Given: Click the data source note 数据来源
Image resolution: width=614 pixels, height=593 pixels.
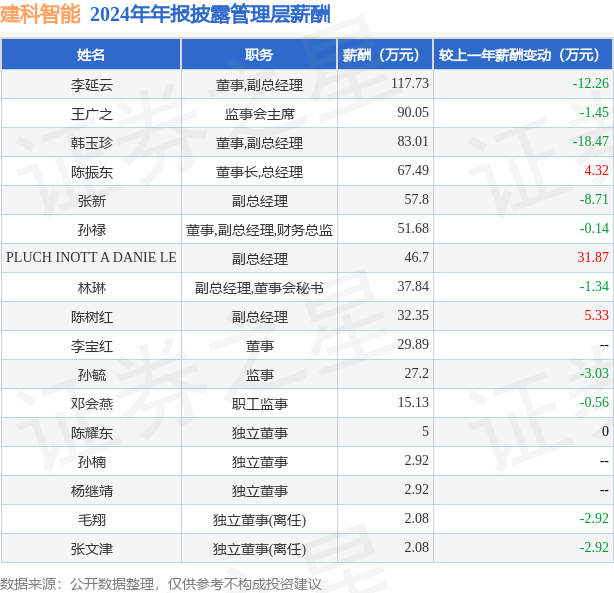Looking at the screenshot, I should [x=161, y=584].
